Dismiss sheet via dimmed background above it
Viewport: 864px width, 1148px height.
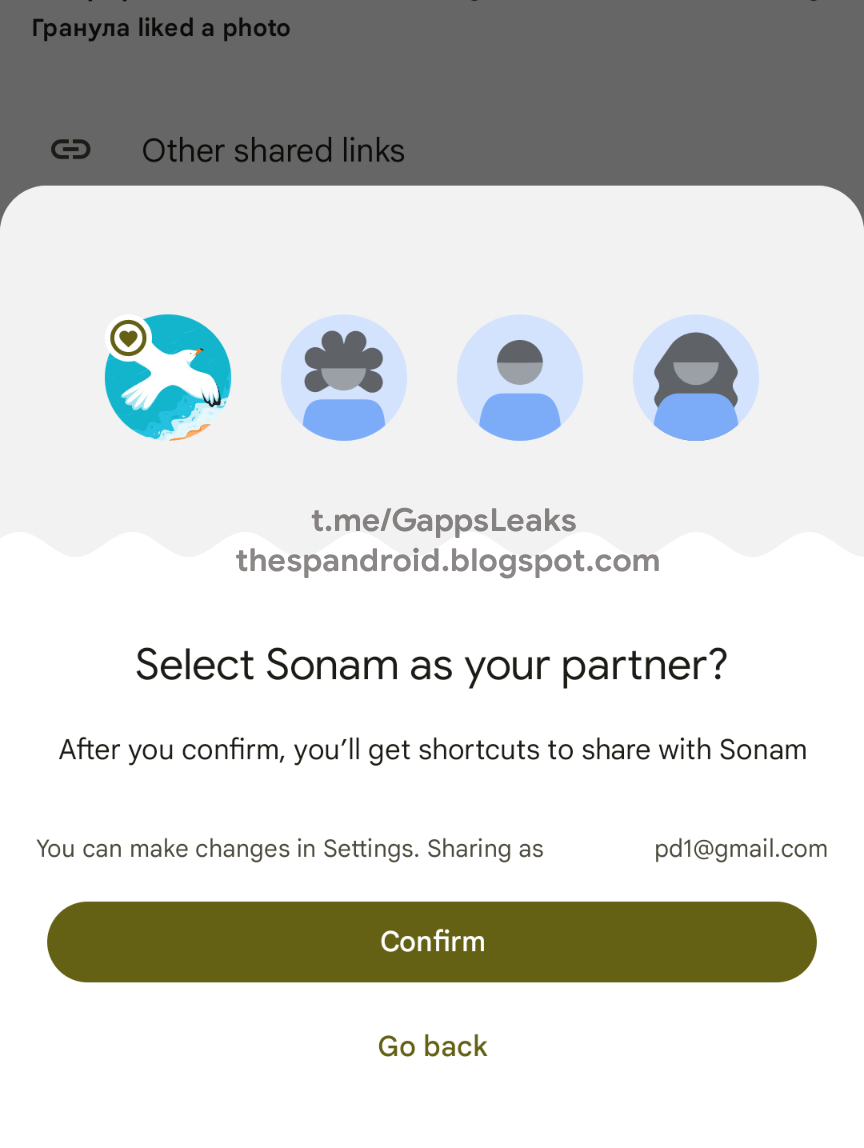(x=432, y=88)
